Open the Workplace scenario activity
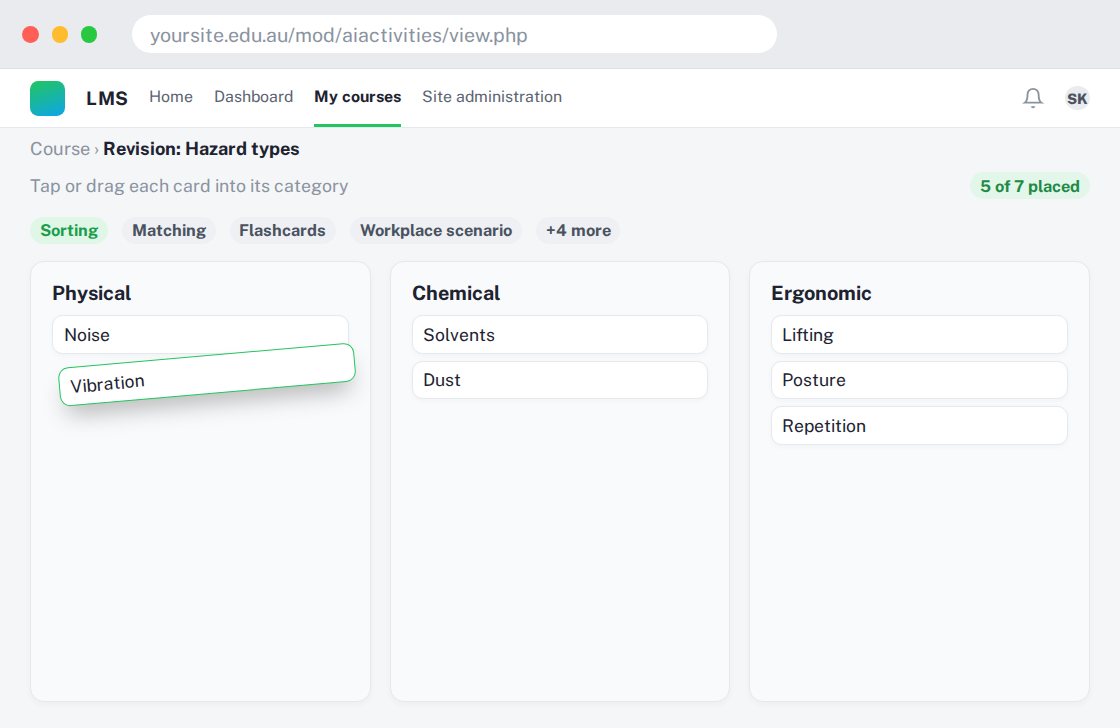1120x728 pixels. (436, 230)
